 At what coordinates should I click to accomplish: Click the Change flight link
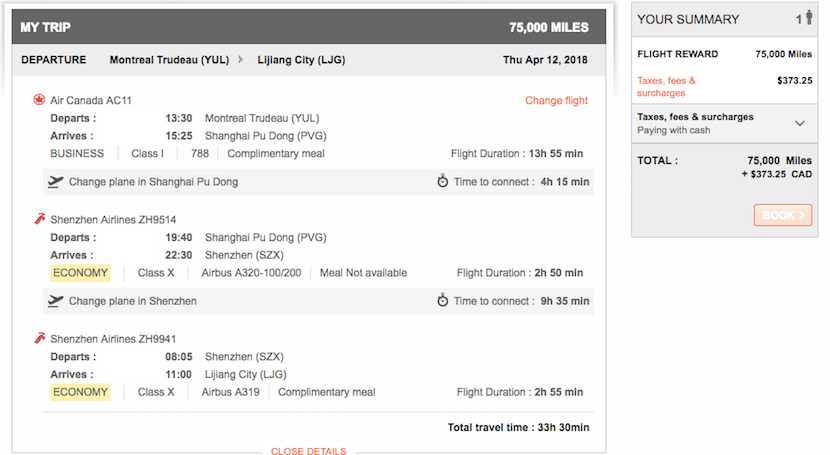click(x=556, y=100)
